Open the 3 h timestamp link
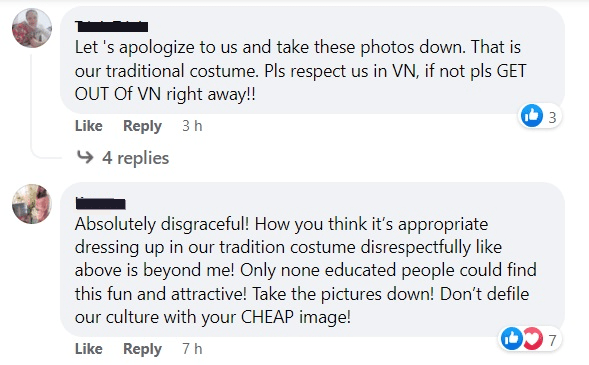The width and height of the screenshot is (589, 365). click(192, 126)
